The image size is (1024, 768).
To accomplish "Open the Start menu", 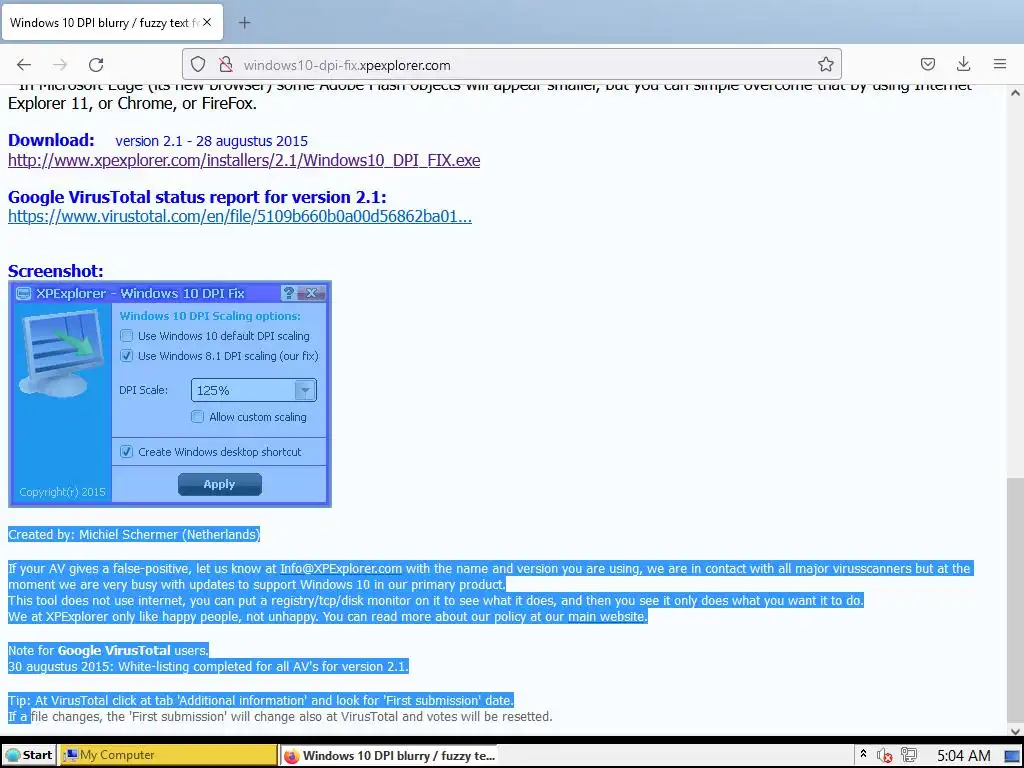I will pos(29,755).
